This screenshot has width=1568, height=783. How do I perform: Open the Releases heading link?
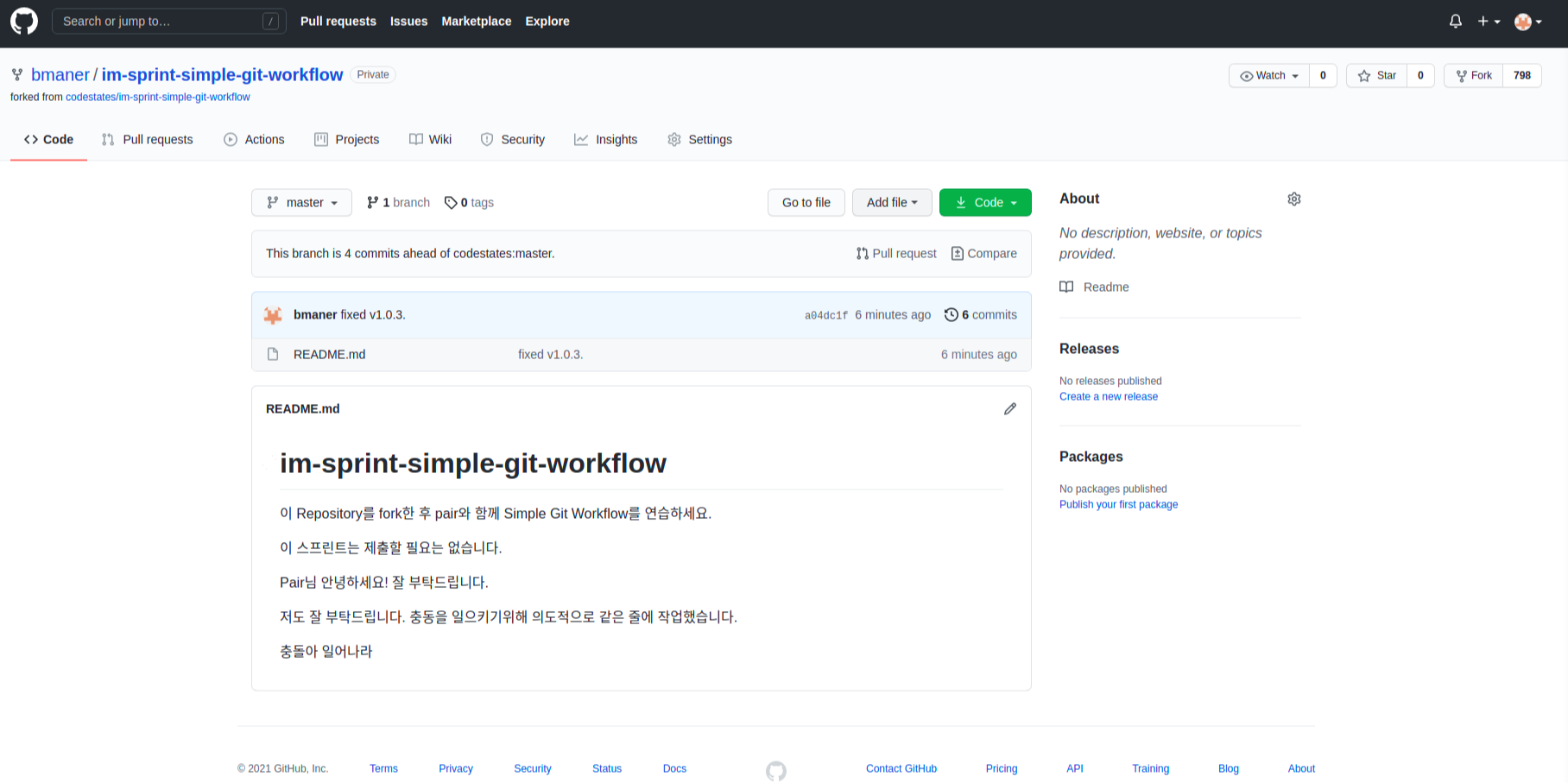(x=1089, y=349)
